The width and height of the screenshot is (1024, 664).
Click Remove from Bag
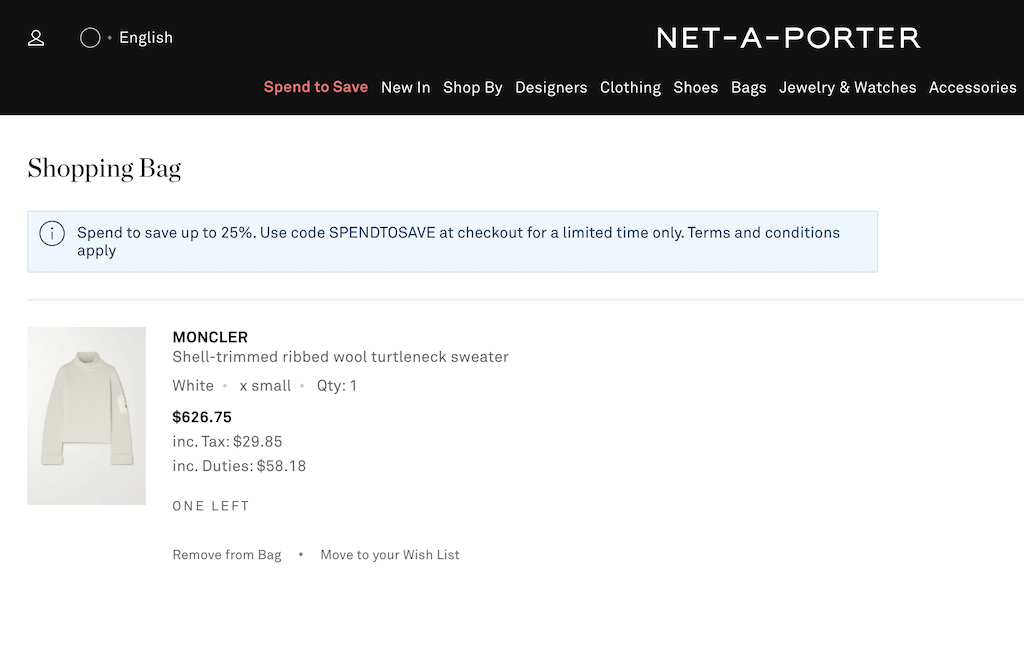coord(227,555)
